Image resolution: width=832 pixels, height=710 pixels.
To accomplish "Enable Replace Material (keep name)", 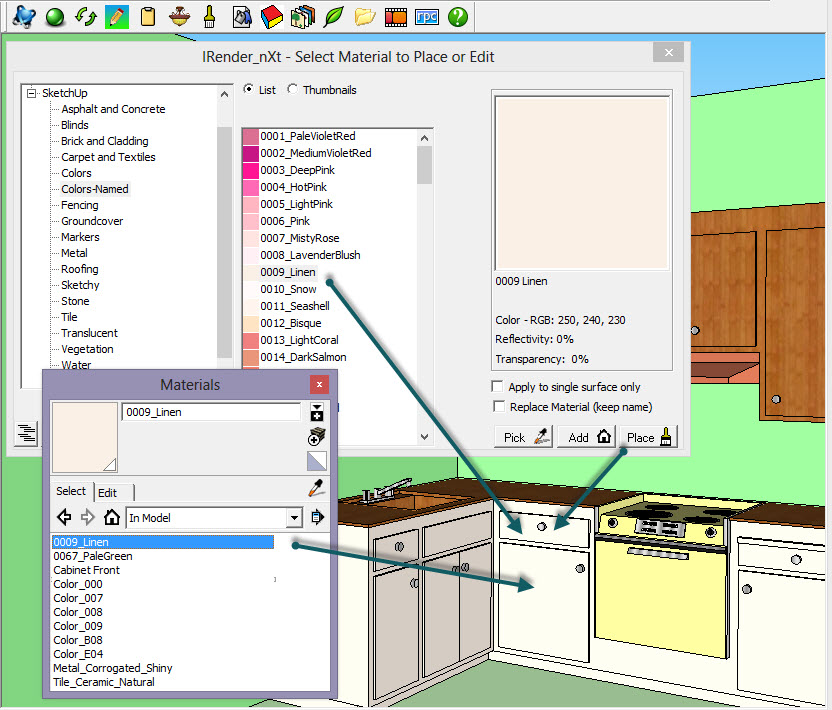I will point(497,406).
